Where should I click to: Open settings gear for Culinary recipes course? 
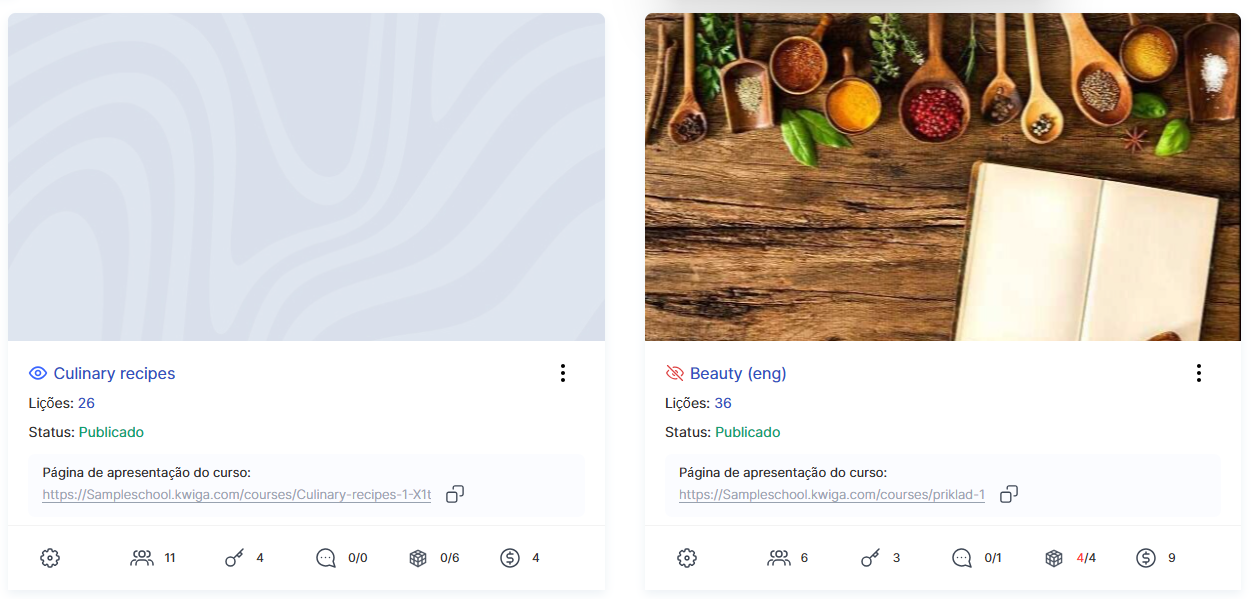50,558
